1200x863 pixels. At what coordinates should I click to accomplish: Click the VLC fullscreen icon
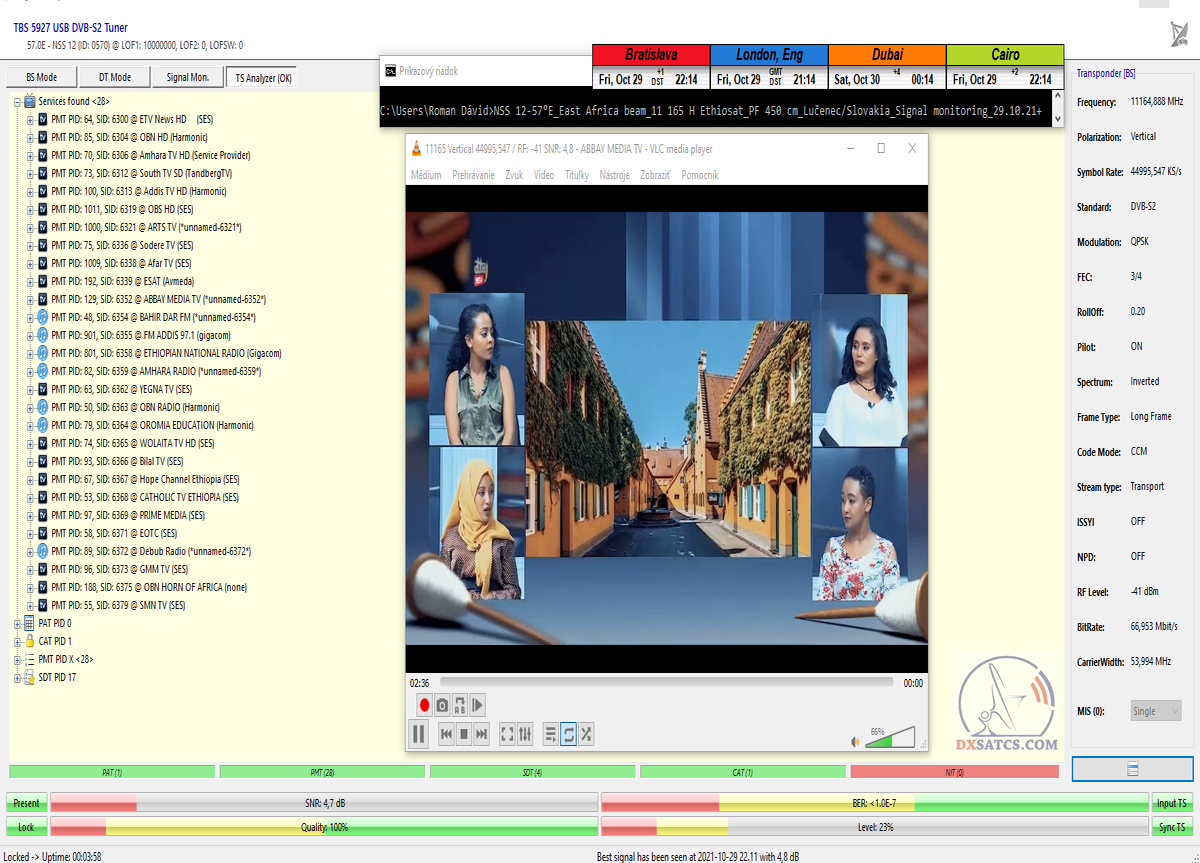(x=507, y=734)
